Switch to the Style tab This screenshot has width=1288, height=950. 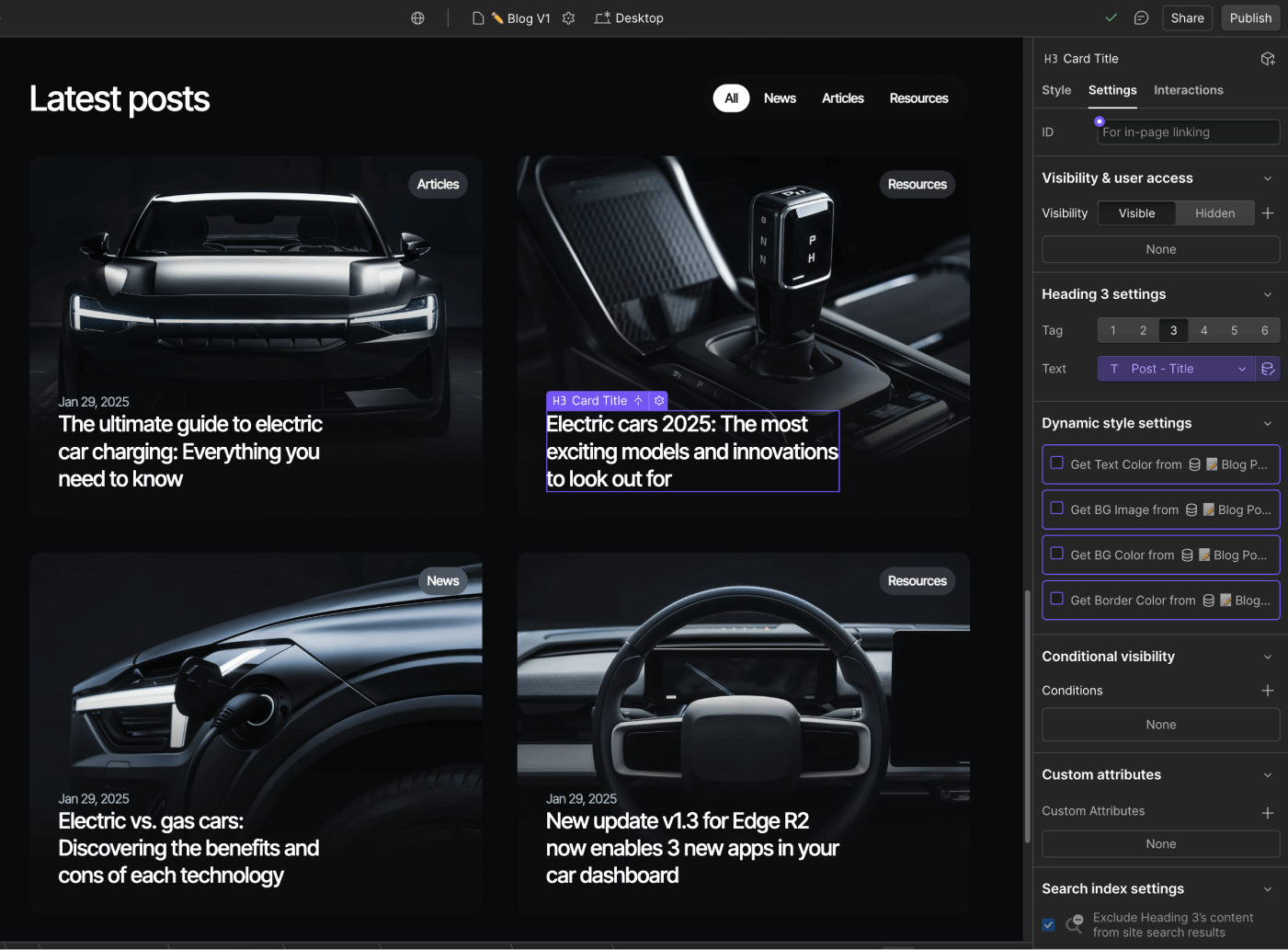tap(1055, 89)
